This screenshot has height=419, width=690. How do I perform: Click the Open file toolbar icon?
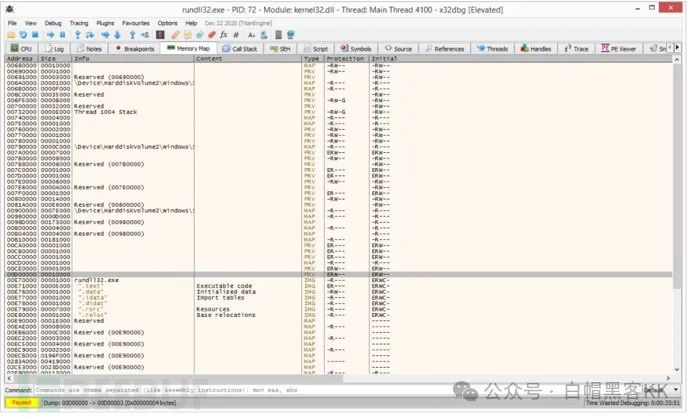11,35
